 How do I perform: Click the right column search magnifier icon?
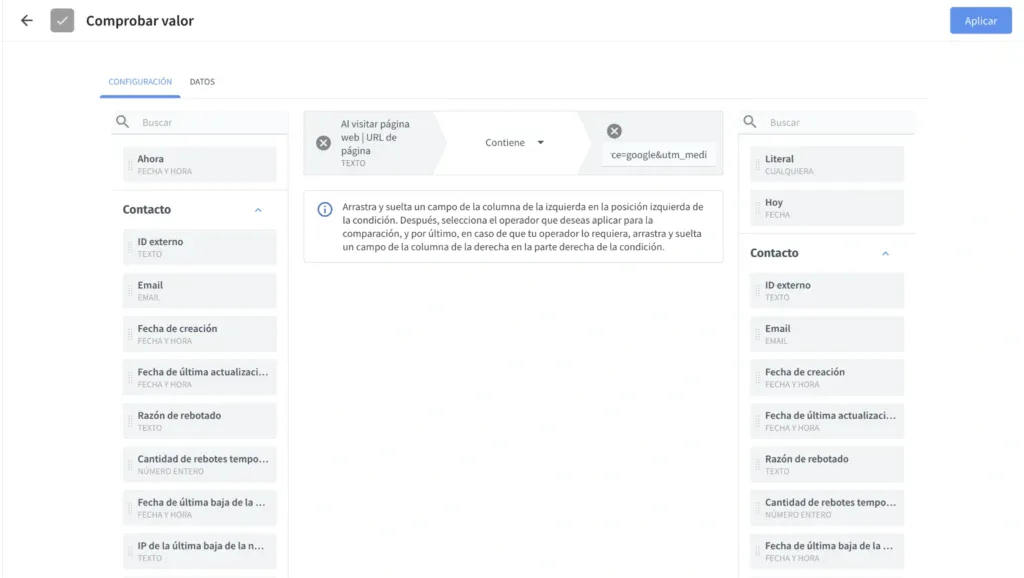[x=750, y=121]
